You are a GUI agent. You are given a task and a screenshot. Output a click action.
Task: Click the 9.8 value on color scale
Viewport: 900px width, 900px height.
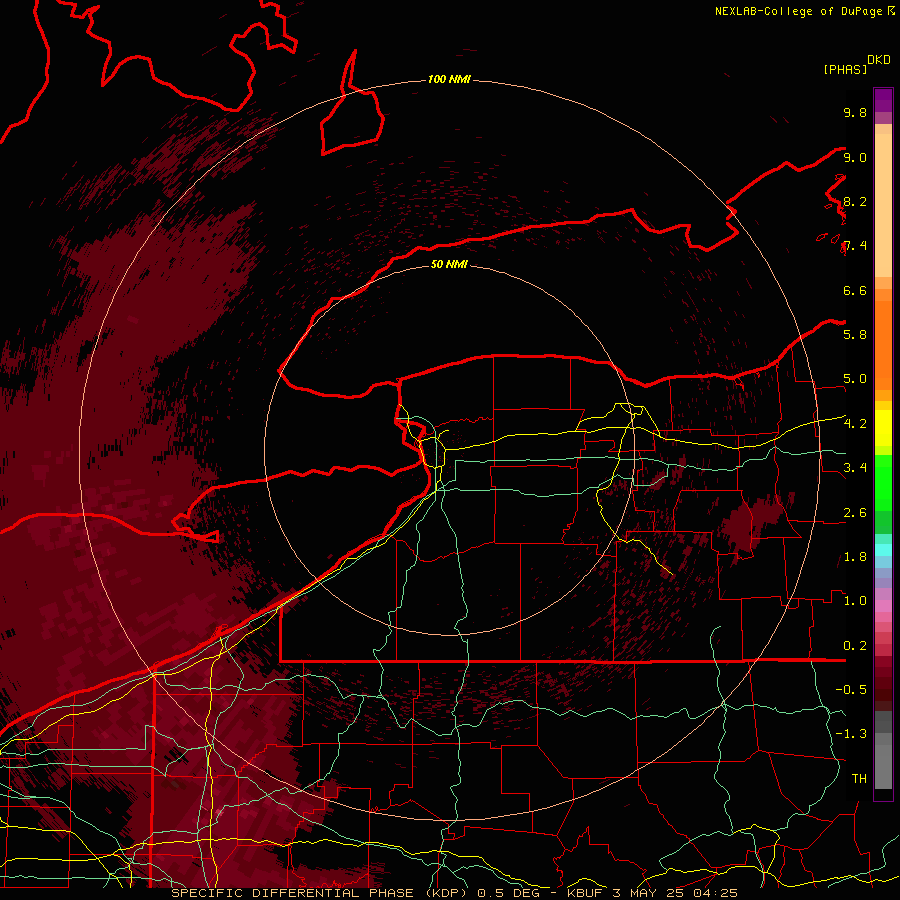(x=855, y=112)
